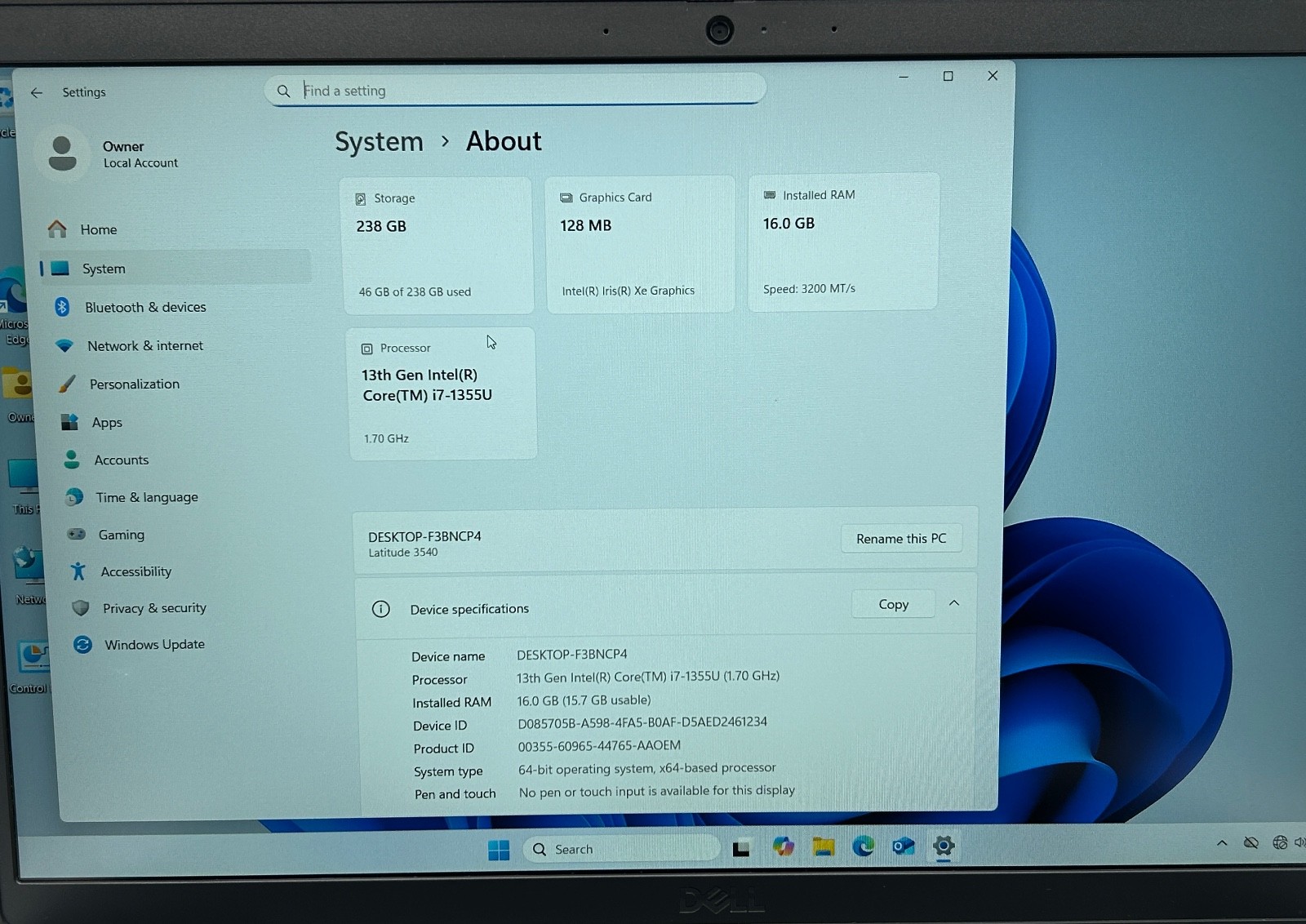Open Outlook from the taskbar
This screenshot has width=1306, height=924.
coord(903,846)
